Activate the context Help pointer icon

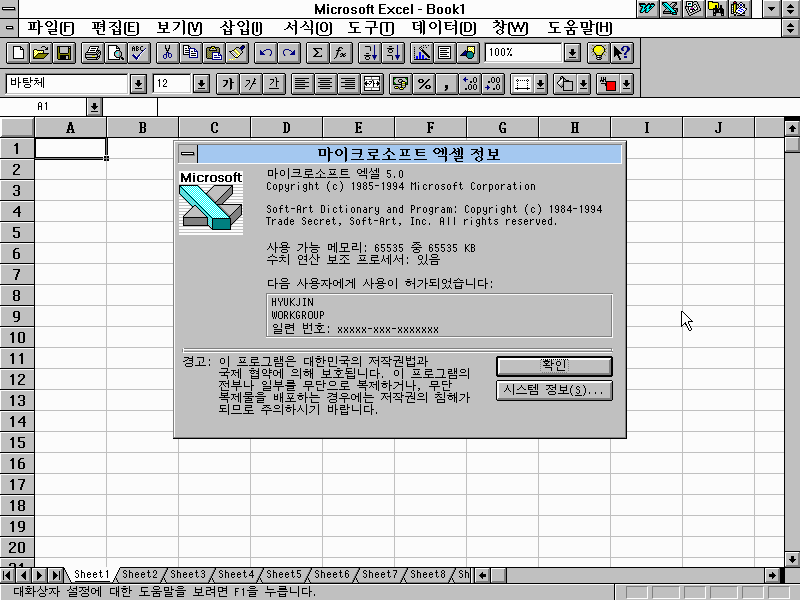pyautogui.click(x=621, y=53)
